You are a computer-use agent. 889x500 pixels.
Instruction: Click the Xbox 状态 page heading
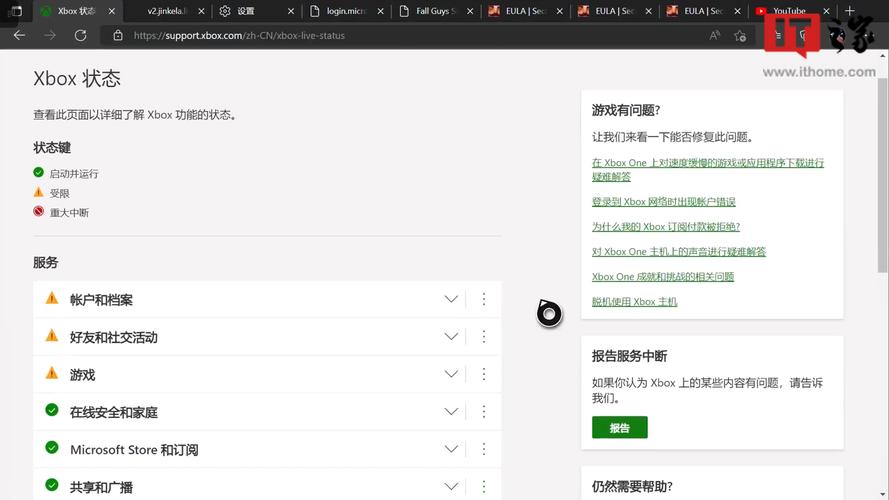coord(77,78)
